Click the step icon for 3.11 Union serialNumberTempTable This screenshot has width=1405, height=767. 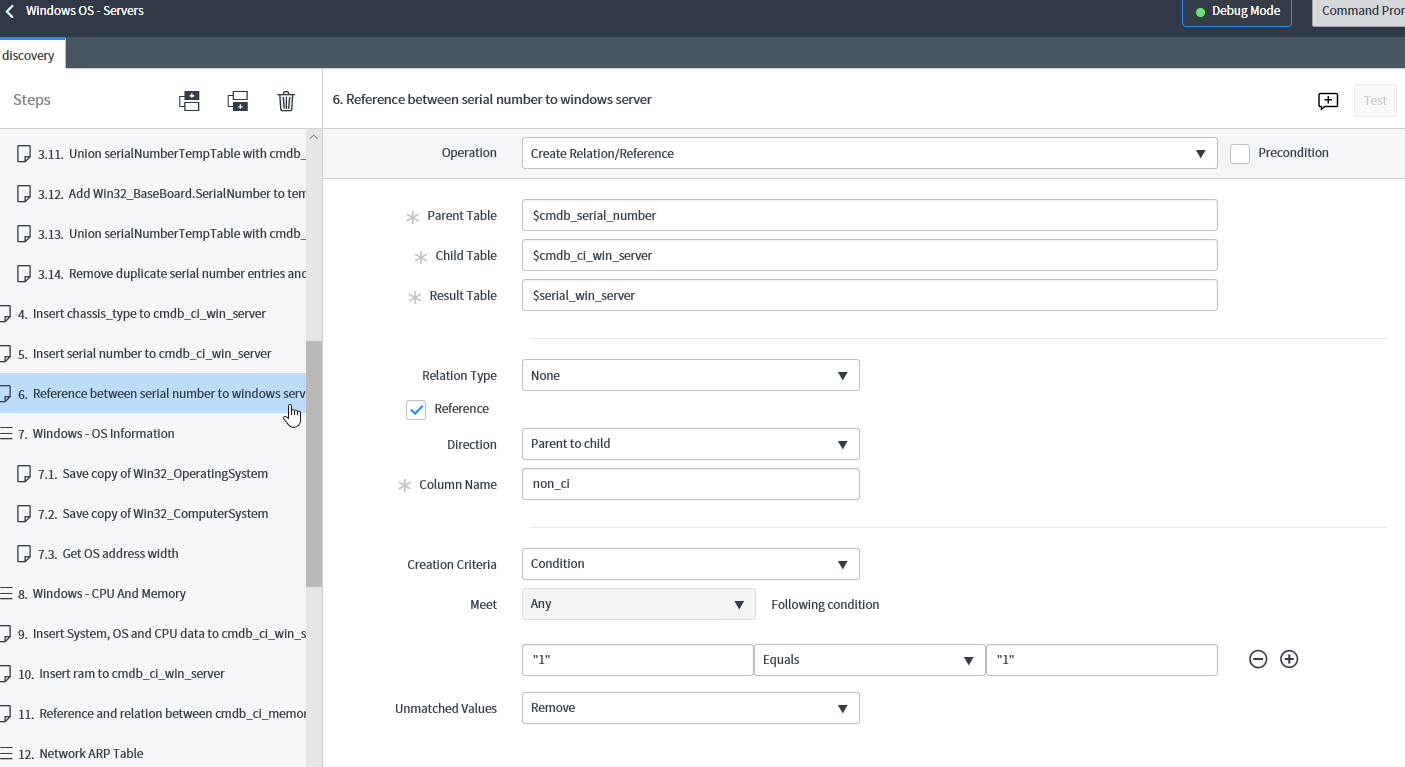pos(24,154)
